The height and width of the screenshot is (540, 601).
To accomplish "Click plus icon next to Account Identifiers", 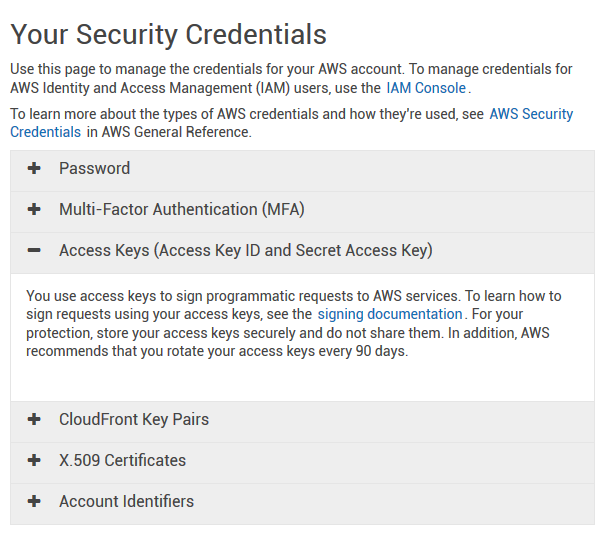I will tap(34, 502).
